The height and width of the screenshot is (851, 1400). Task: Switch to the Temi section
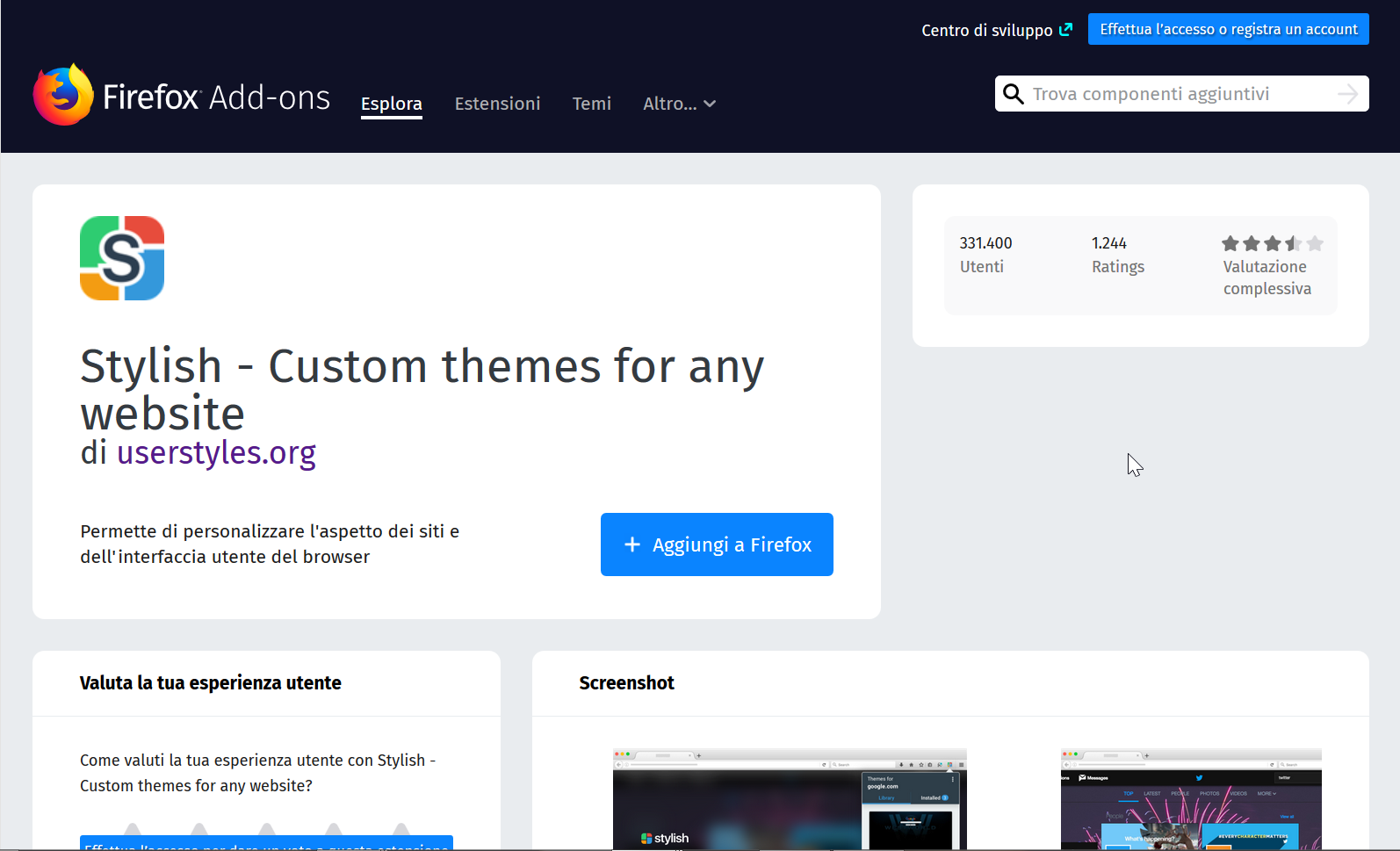click(x=592, y=104)
